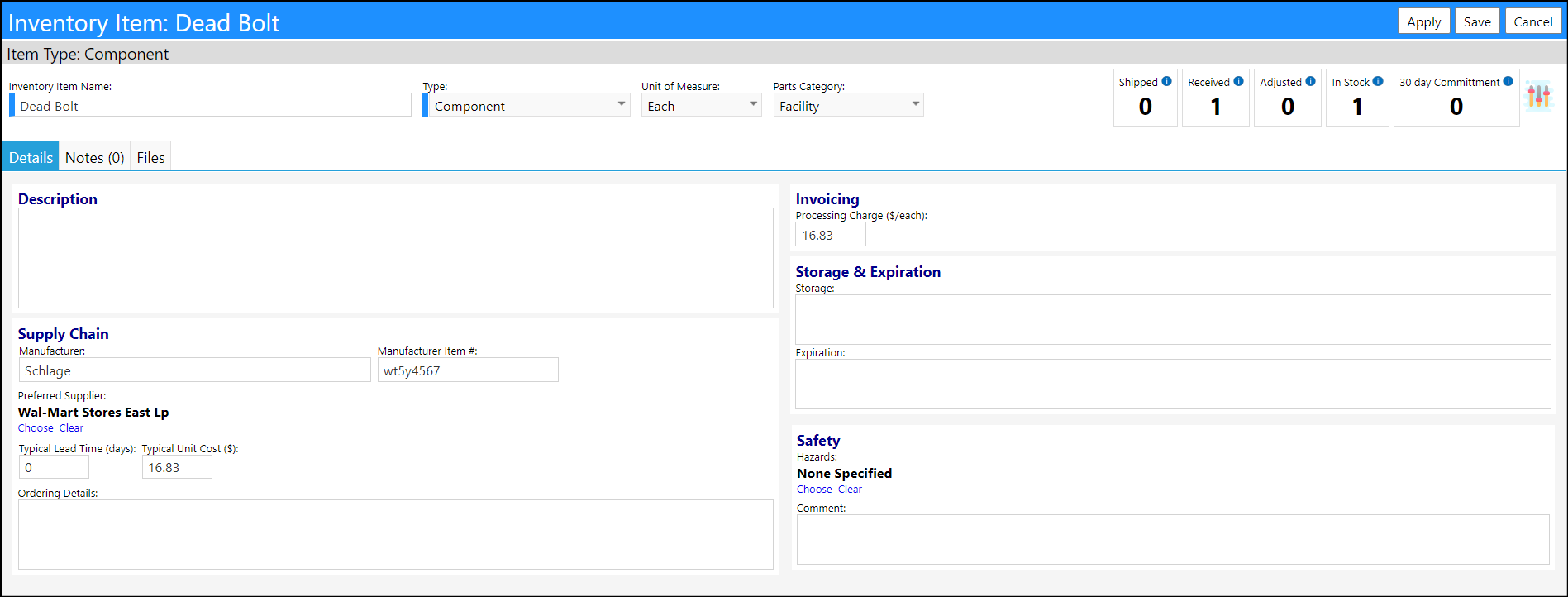Click the Expiration text area
The height and width of the screenshot is (597, 1568).
coord(1173,384)
